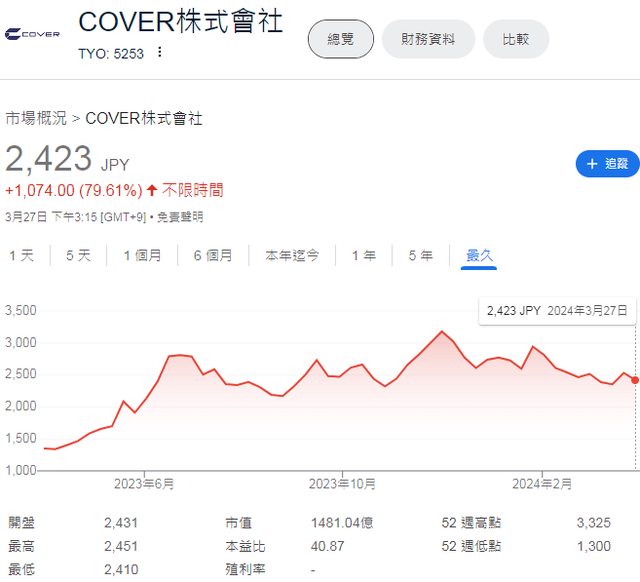Open the three-dot menu beside TYO: 5253
Viewport: 640px width, 582px height.
pos(160,52)
